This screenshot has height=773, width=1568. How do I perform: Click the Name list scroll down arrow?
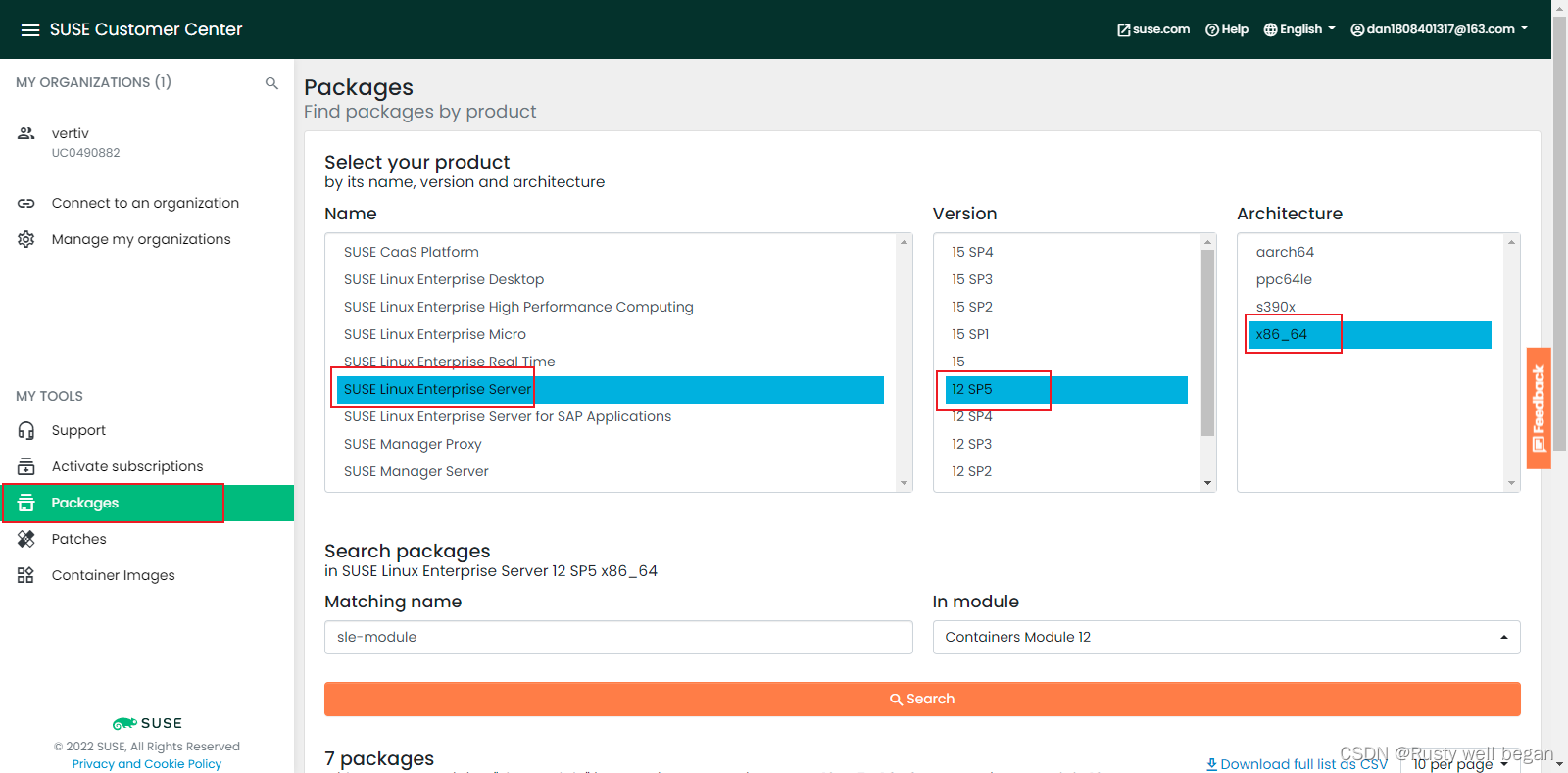(904, 483)
